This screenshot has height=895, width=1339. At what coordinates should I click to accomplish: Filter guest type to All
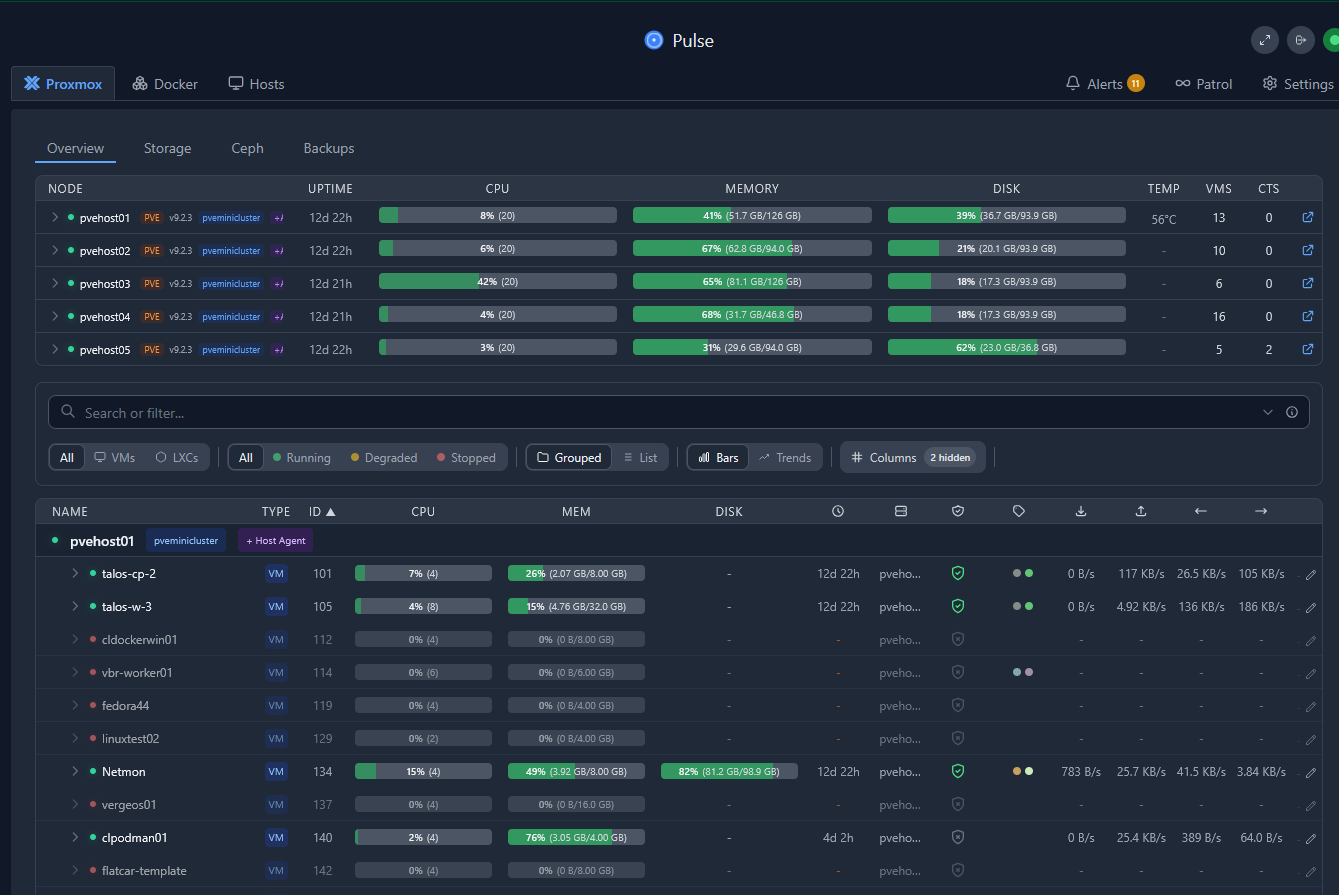[x=66, y=457]
